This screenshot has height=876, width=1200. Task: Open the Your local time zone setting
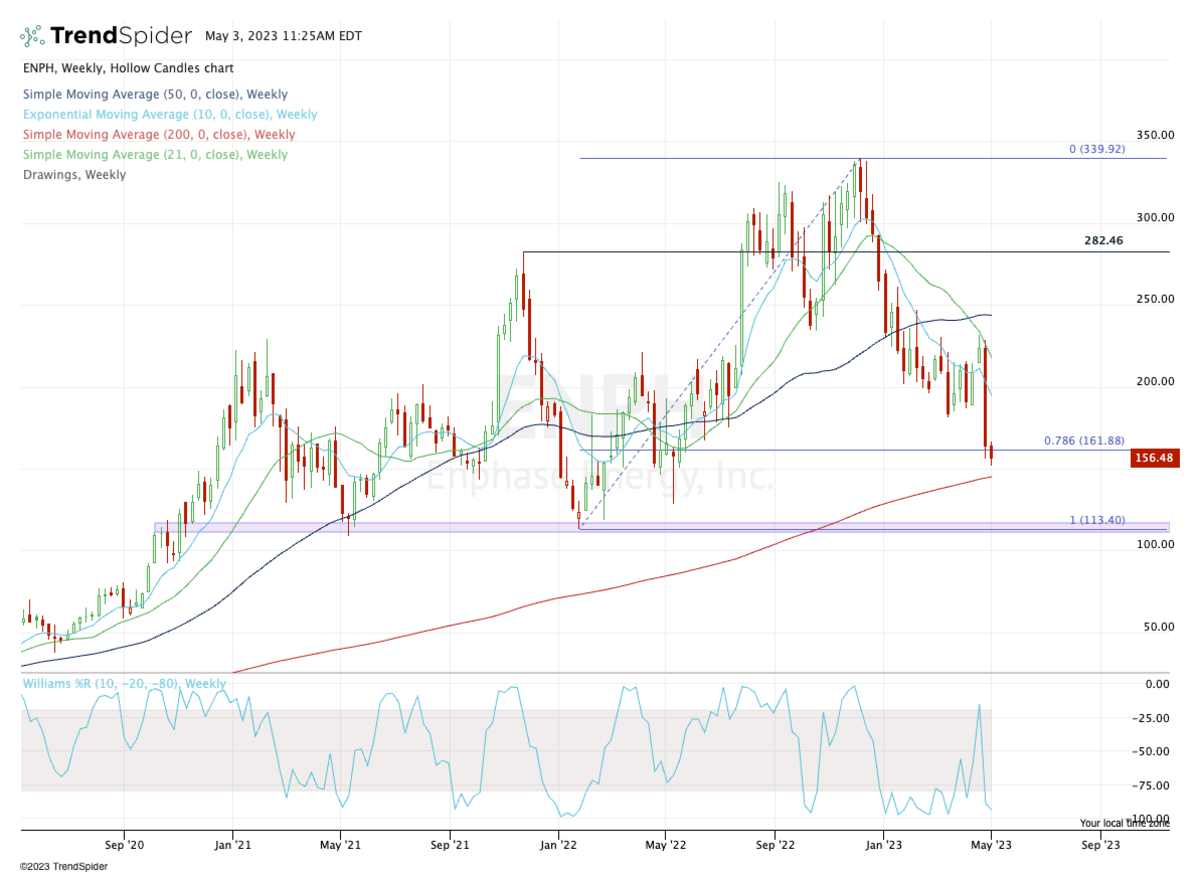1124,824
